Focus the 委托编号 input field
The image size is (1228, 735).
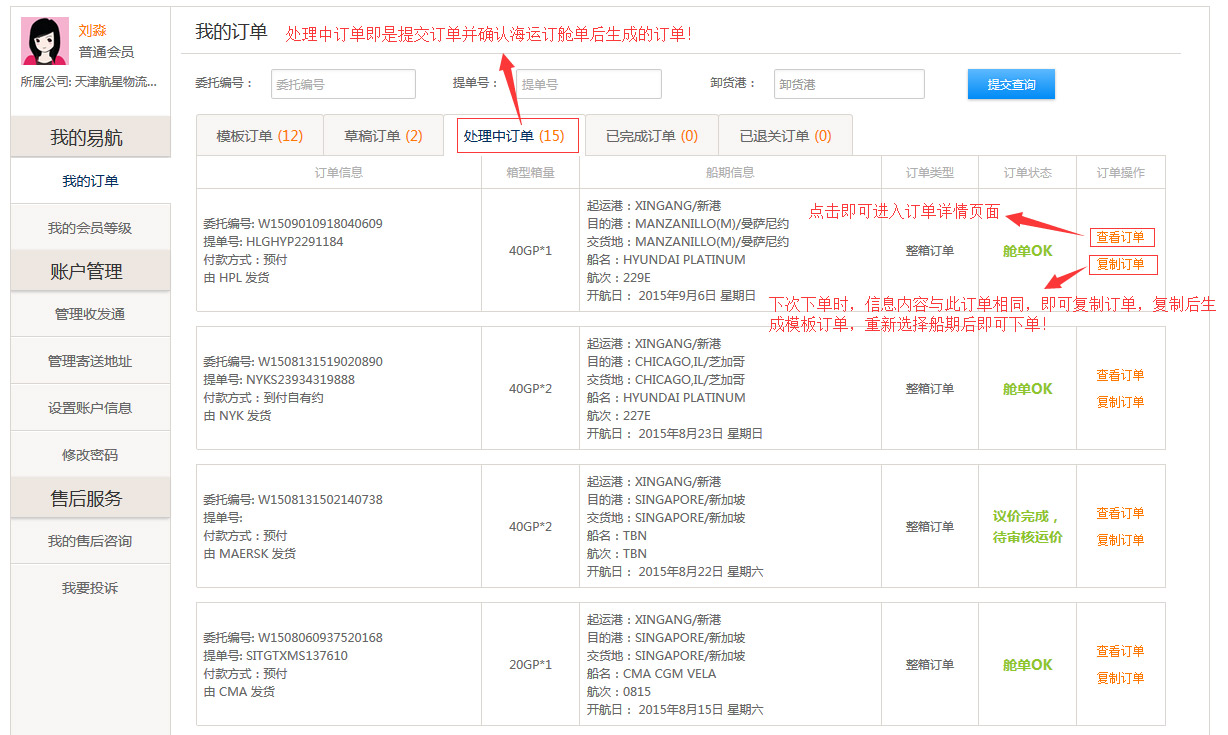pyautogui.click(x=343, y=85)
